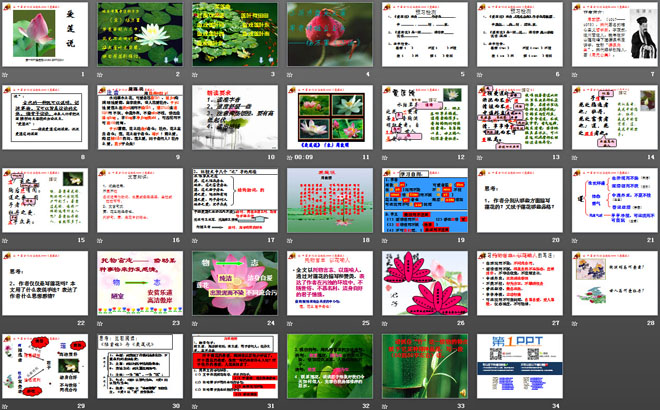The image size is (660, 410).
Task: Click the animation star under slide 24
Action: [195, 323]
